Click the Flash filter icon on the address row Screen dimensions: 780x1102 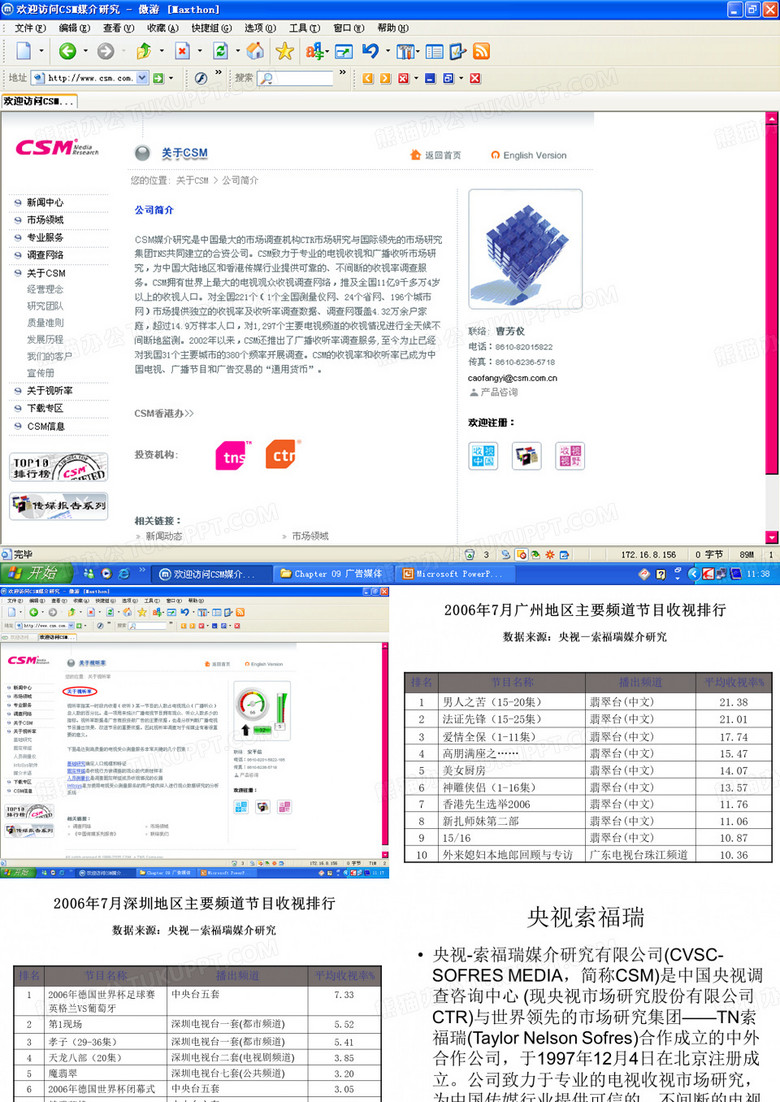tap(201, 78)
